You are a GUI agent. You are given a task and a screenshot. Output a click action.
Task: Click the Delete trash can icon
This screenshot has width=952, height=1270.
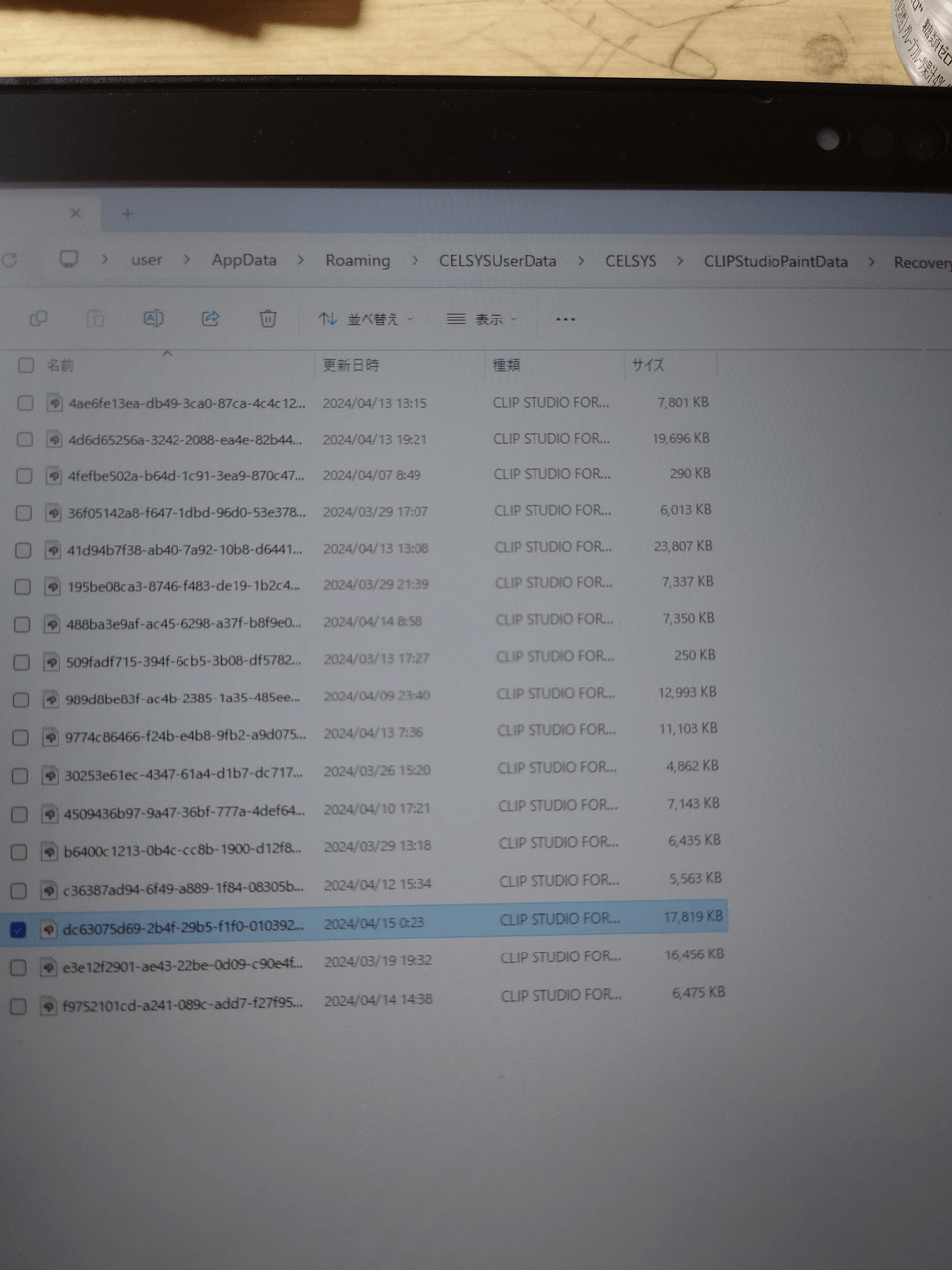coord(268,318)
